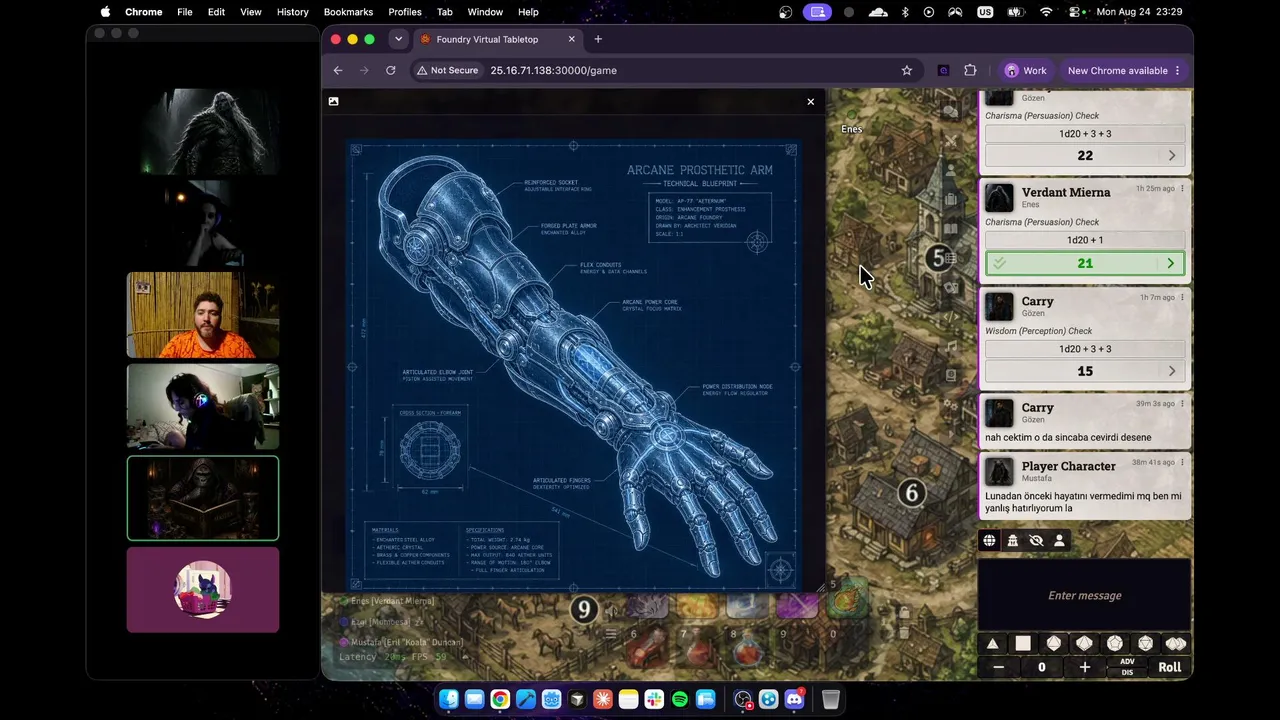Click the Enter message chat box

[x=1084, y=595]
